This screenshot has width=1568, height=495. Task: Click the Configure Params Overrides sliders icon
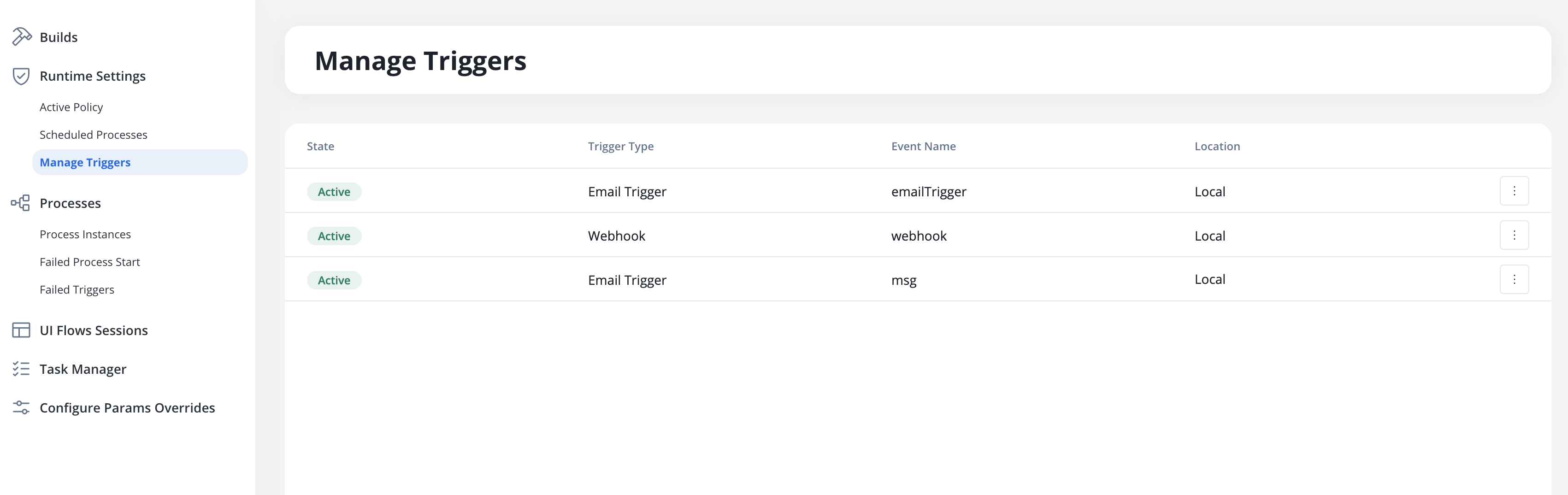click(x=21, y=408)
